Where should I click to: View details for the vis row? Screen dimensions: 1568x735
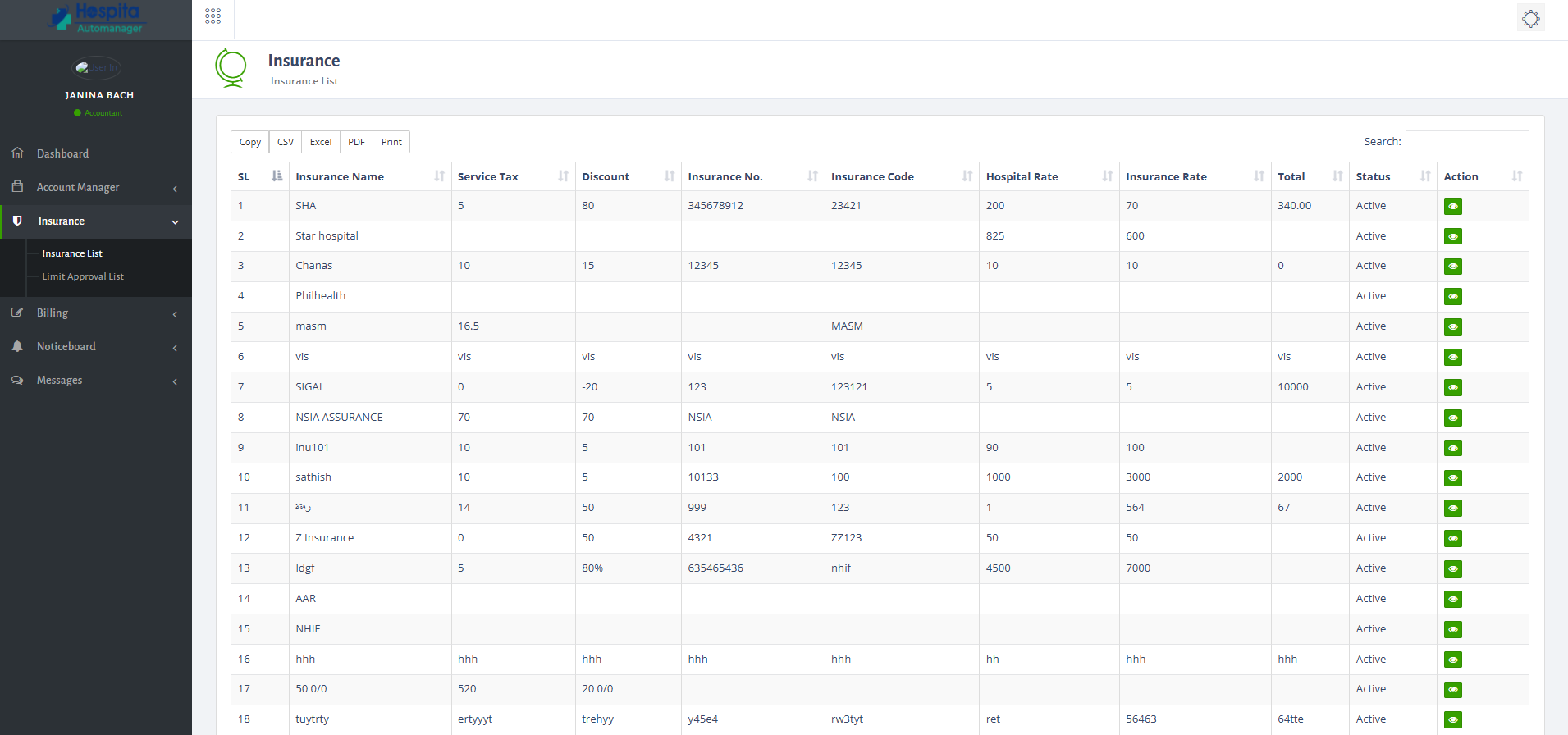click(1453, 358)
